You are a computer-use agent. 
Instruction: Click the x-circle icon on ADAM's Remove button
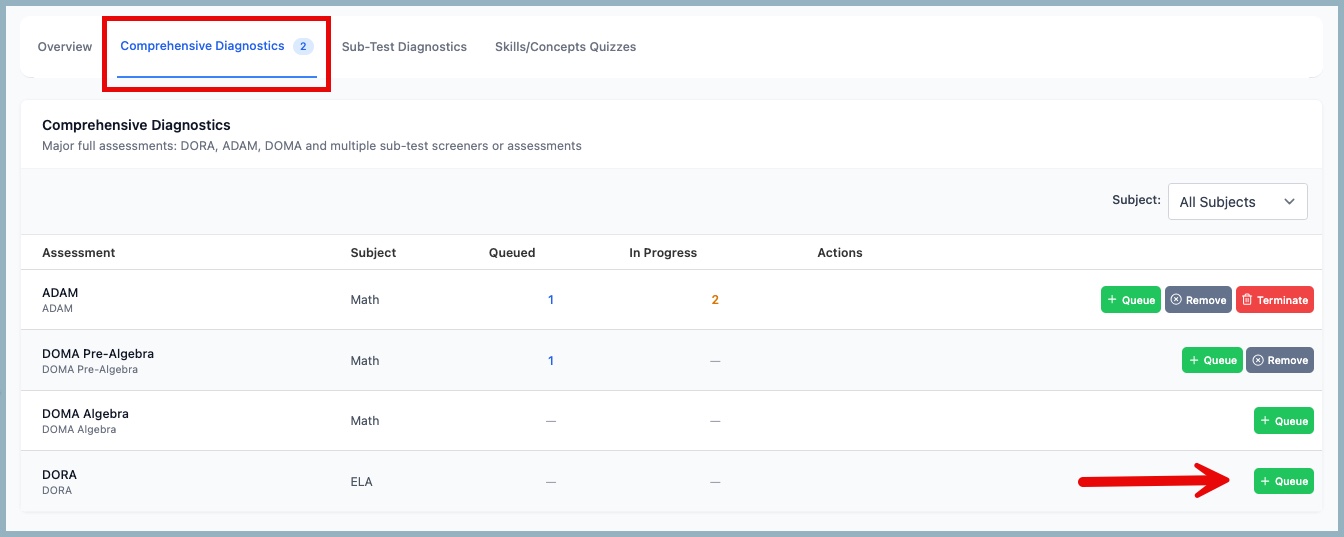point(1176,300)
